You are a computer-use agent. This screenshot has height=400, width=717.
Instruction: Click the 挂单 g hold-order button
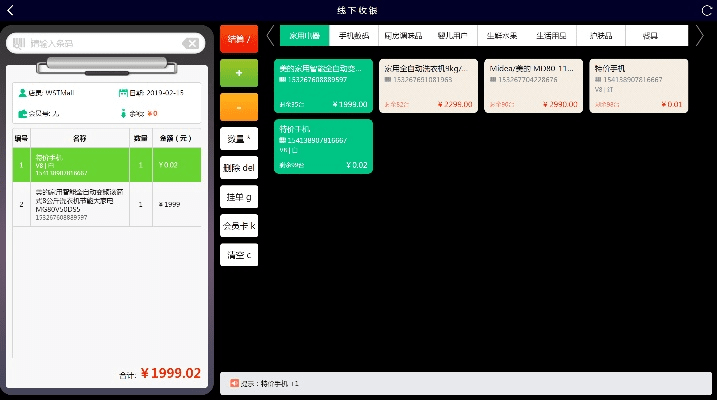coord(239,197)
